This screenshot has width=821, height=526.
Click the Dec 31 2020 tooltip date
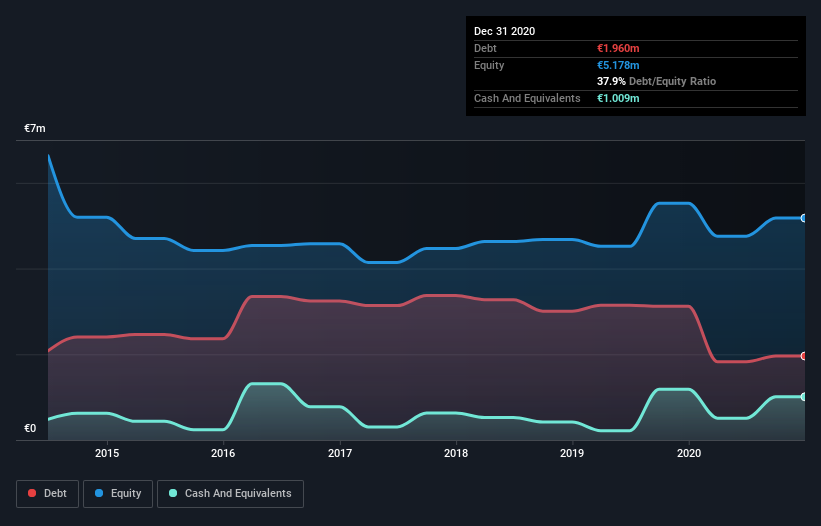(x=504, y=31)
